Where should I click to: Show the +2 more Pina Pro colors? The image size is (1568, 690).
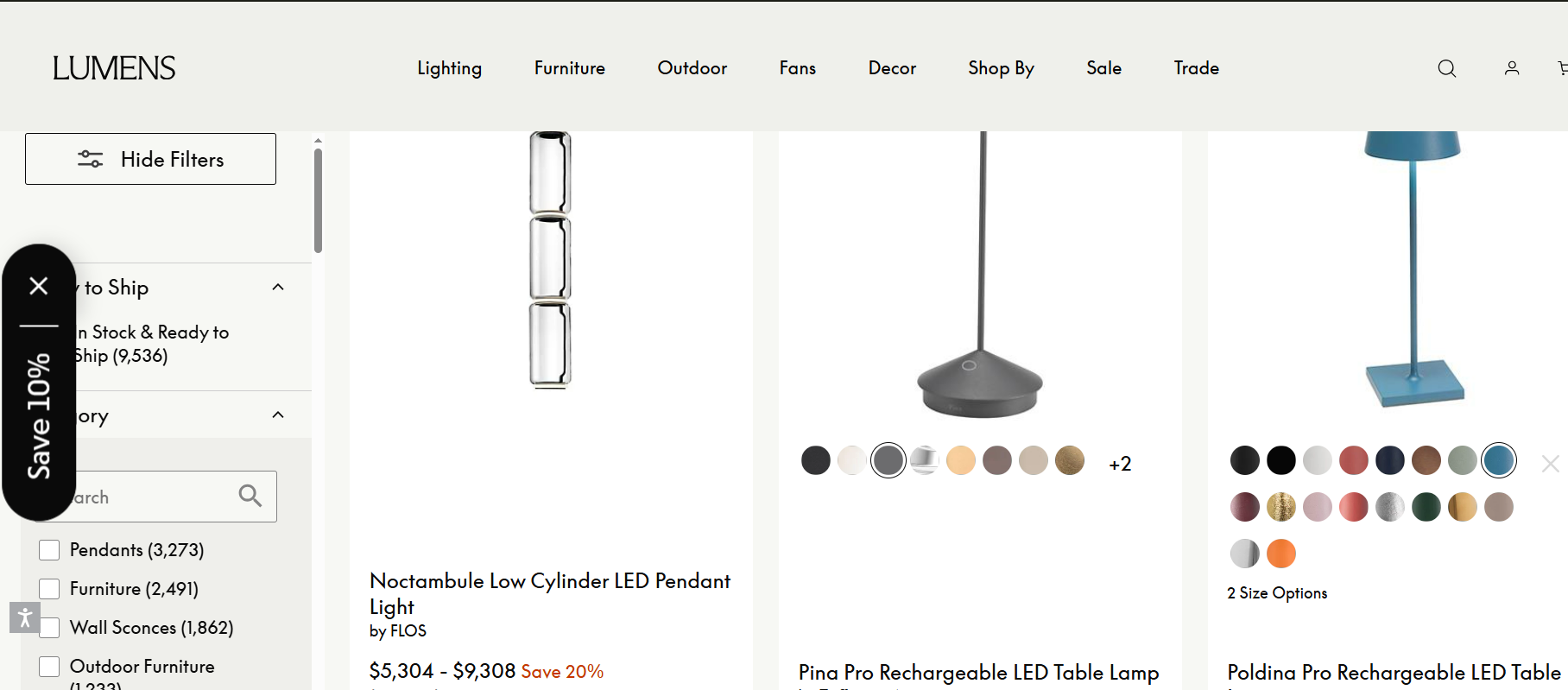point(1120,464)
